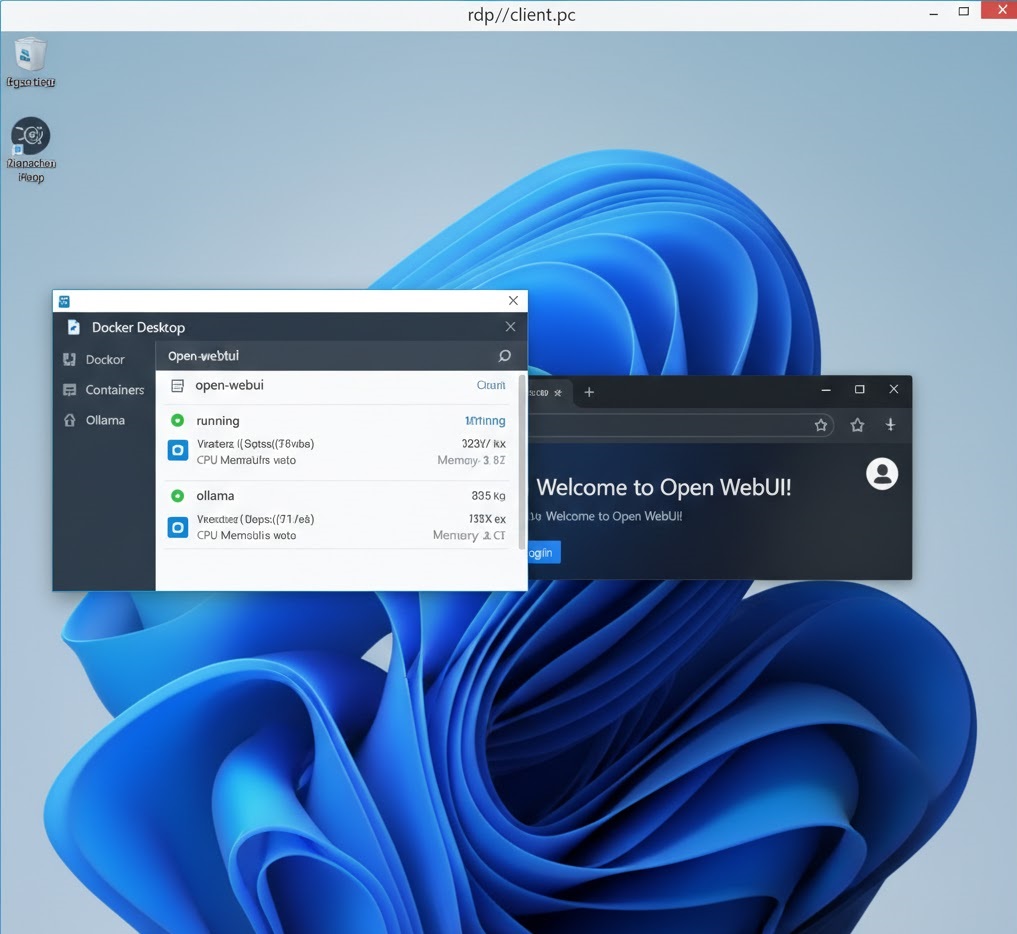Open Ollama in the Docker sidebar
This screenshot has width=1017, height=934.
point(105,420)
